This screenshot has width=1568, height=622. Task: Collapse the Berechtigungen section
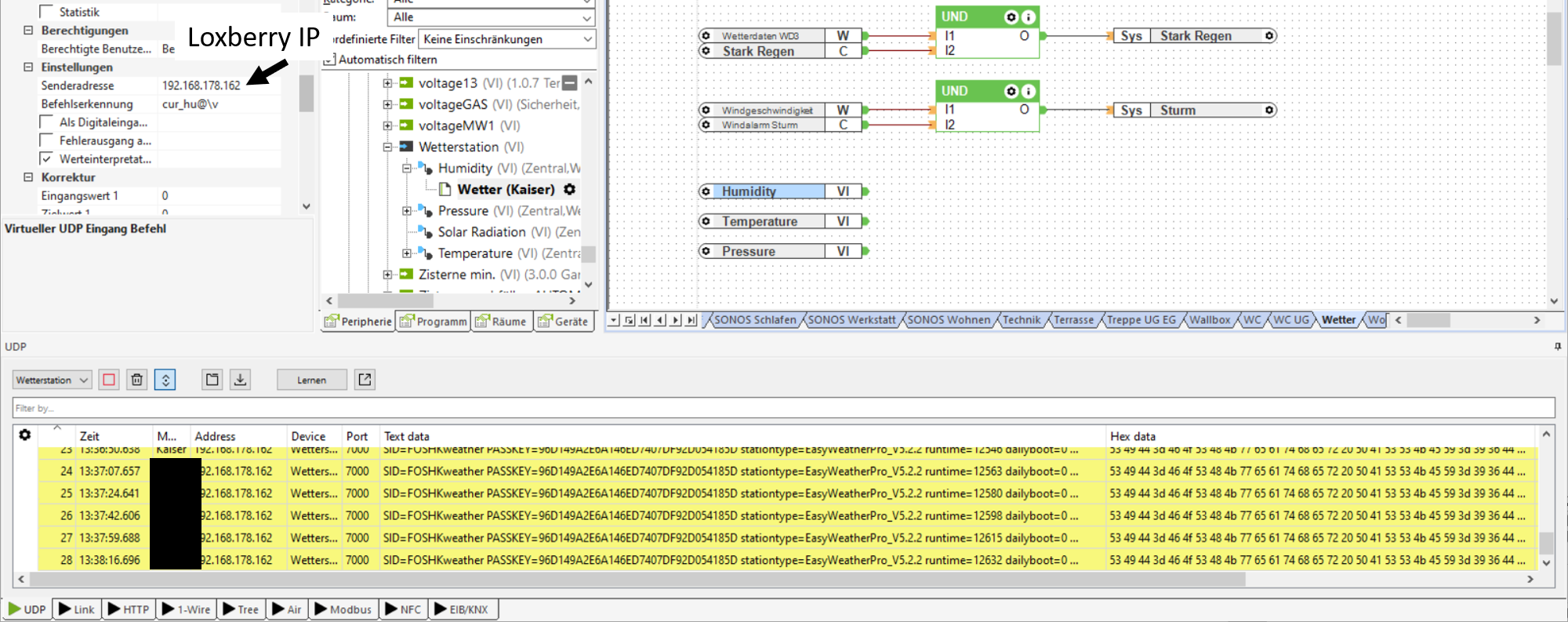click(x=28, y=31)
